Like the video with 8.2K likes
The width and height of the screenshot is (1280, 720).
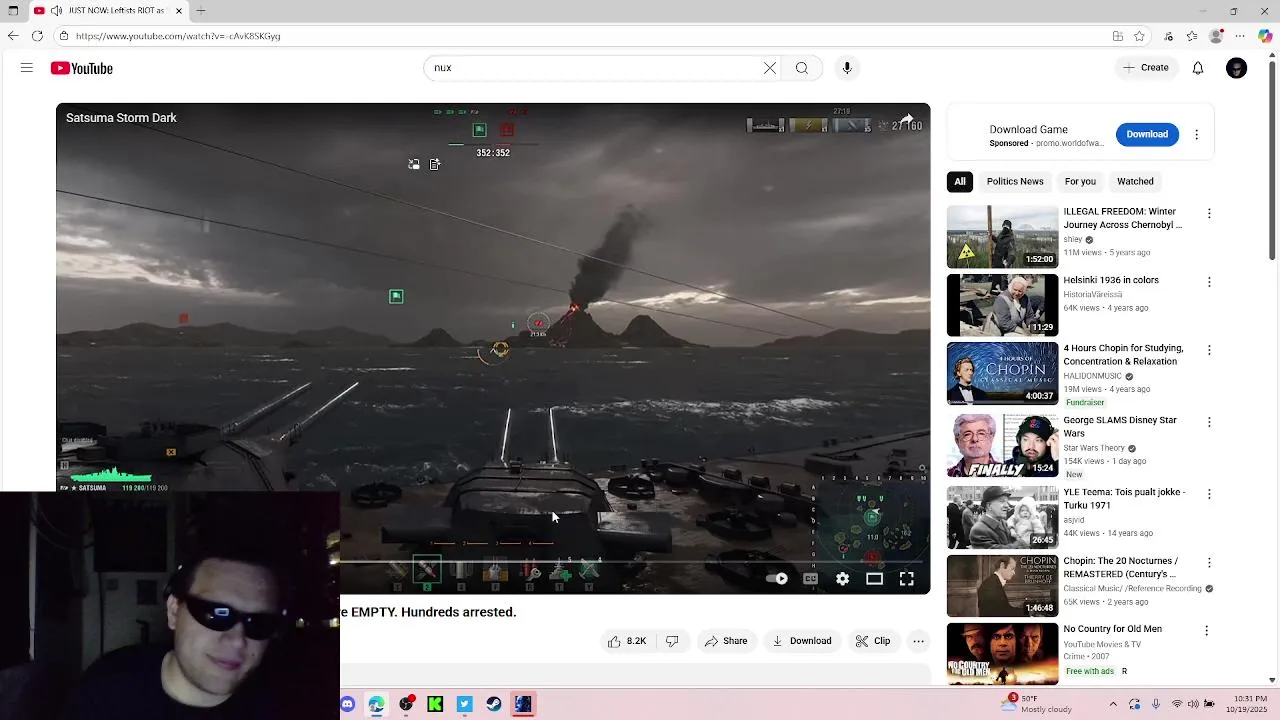tap(627, 641)
